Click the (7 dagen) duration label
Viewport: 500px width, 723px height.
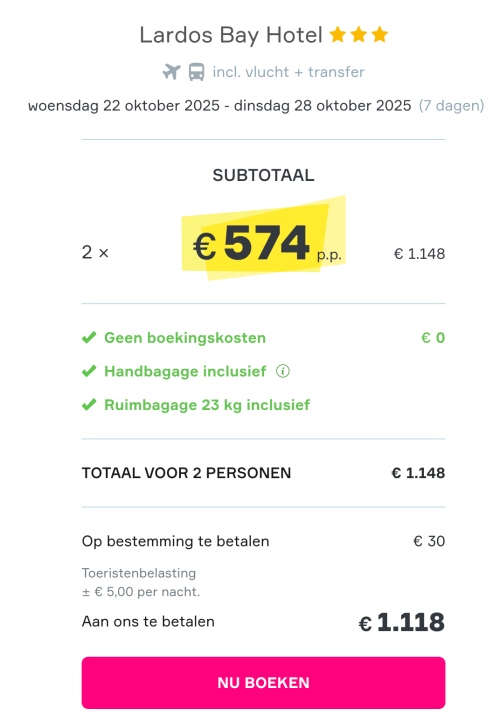click(452, 106)
